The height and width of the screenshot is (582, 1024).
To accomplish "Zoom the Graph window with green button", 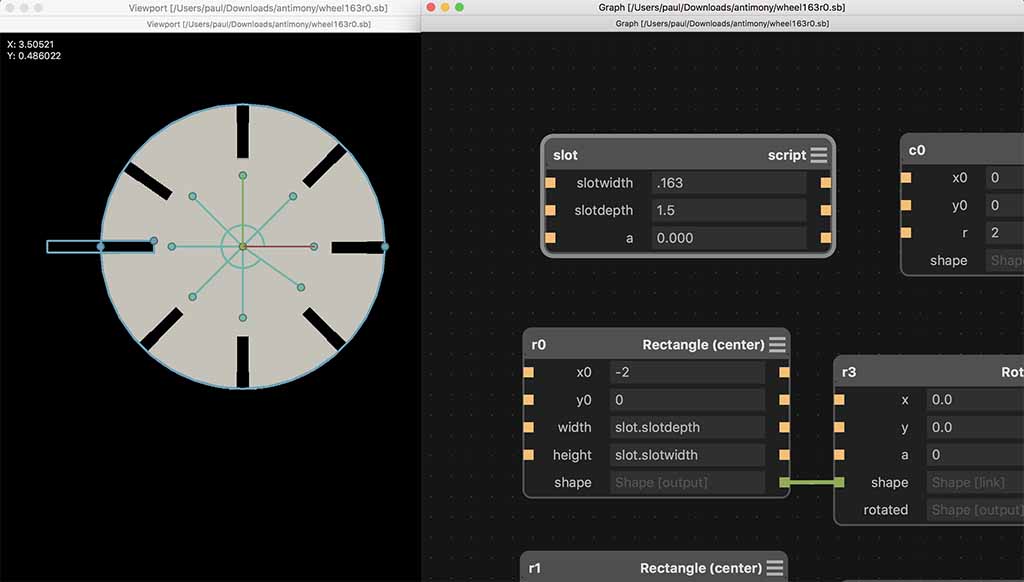I will (x=459, y=7).
